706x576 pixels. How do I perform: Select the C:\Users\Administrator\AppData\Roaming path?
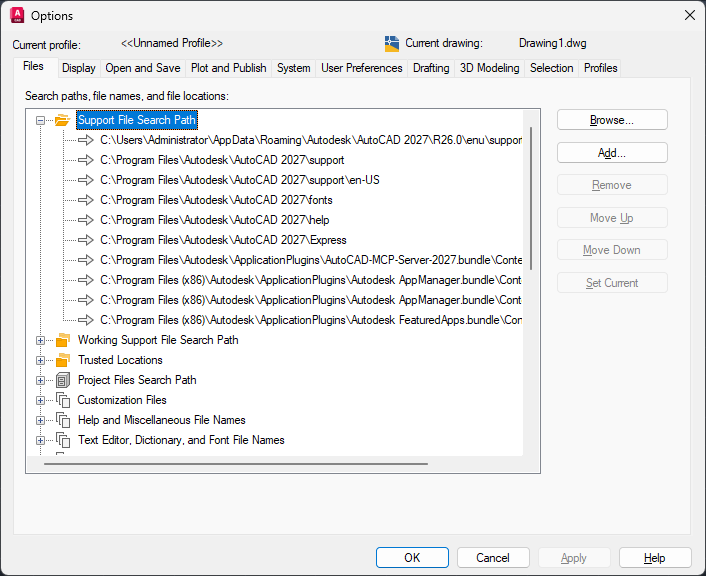tap(311, 140)
